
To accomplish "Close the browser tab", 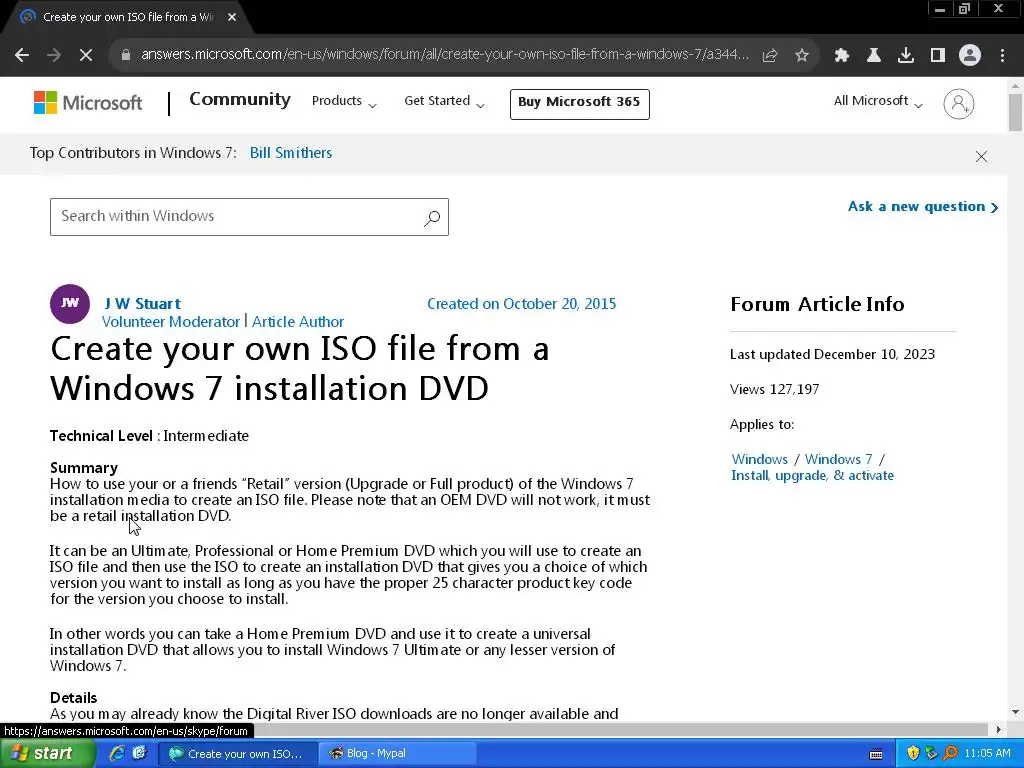I will [232, 17].
